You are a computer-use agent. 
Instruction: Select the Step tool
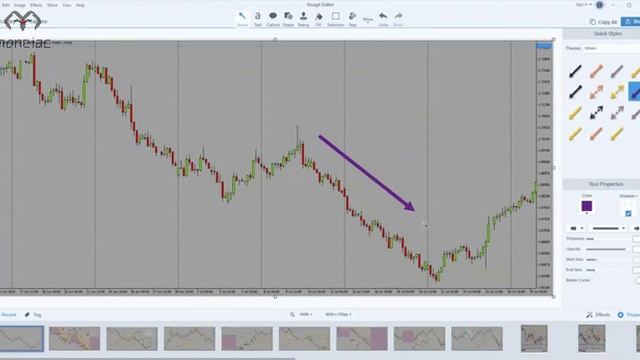click(352, 19)
